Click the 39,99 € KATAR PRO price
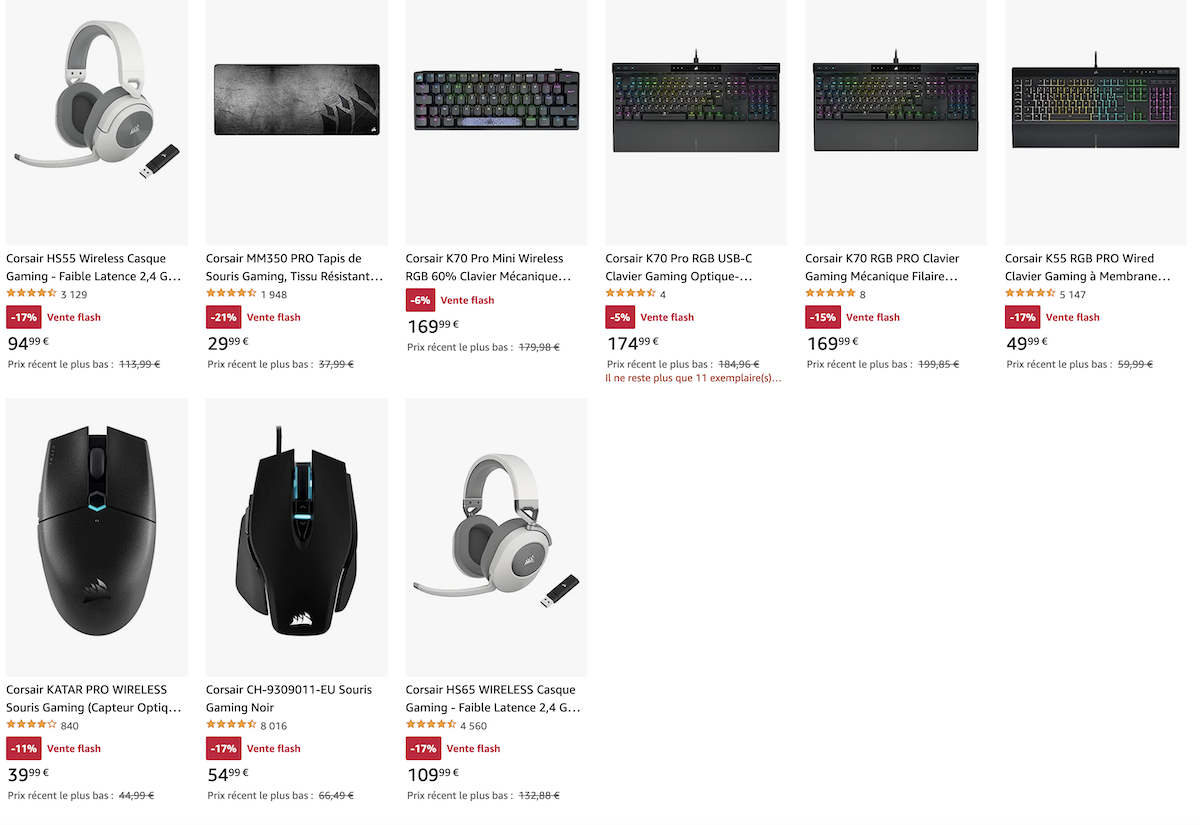The image size is (1200, 825). [x=28, y=774]
